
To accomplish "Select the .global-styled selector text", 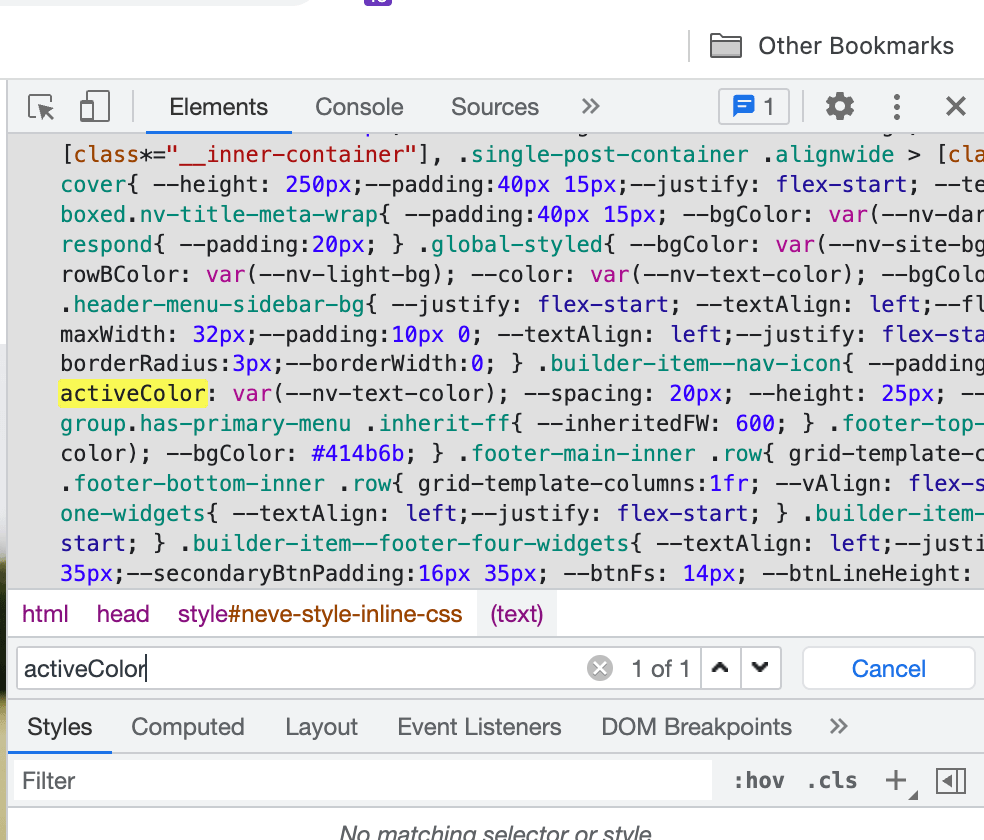I will tap(510, 245).
